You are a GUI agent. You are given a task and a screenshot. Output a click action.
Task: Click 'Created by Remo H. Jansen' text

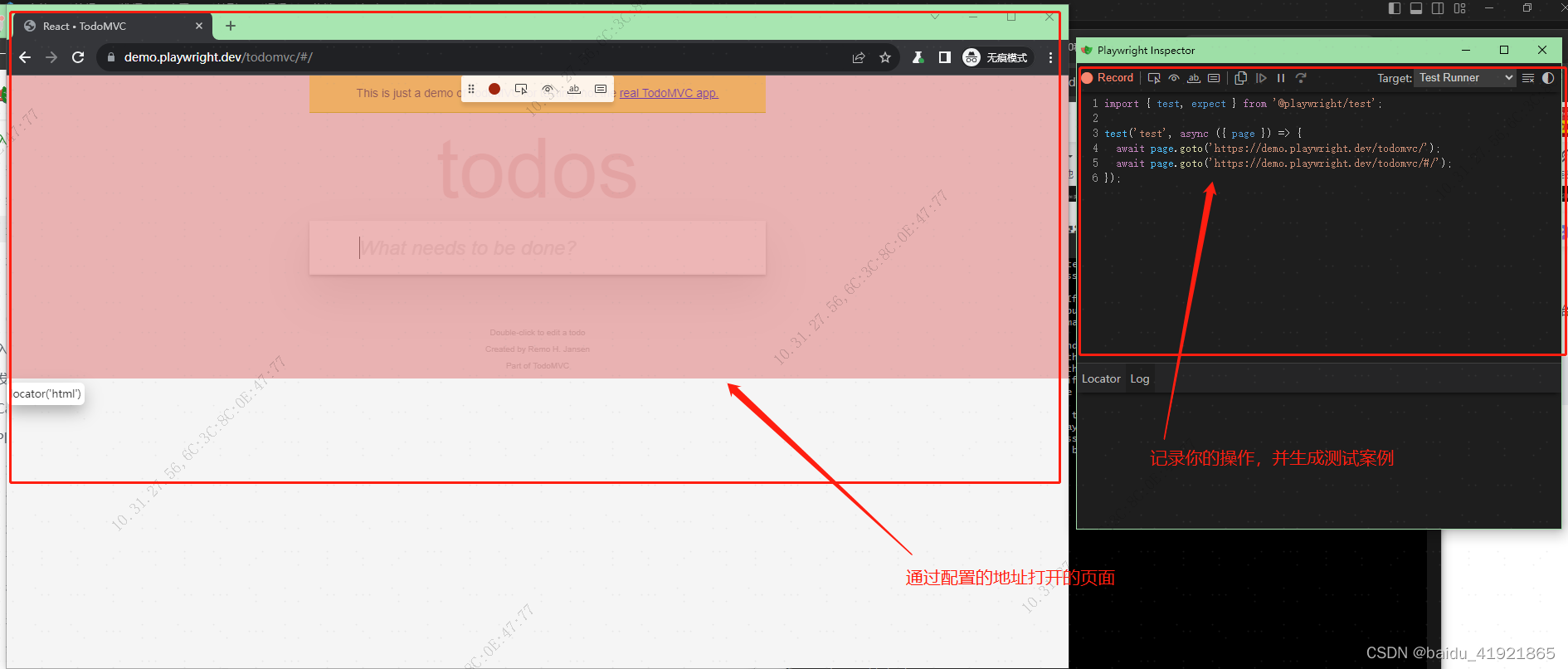click(538, 349)
